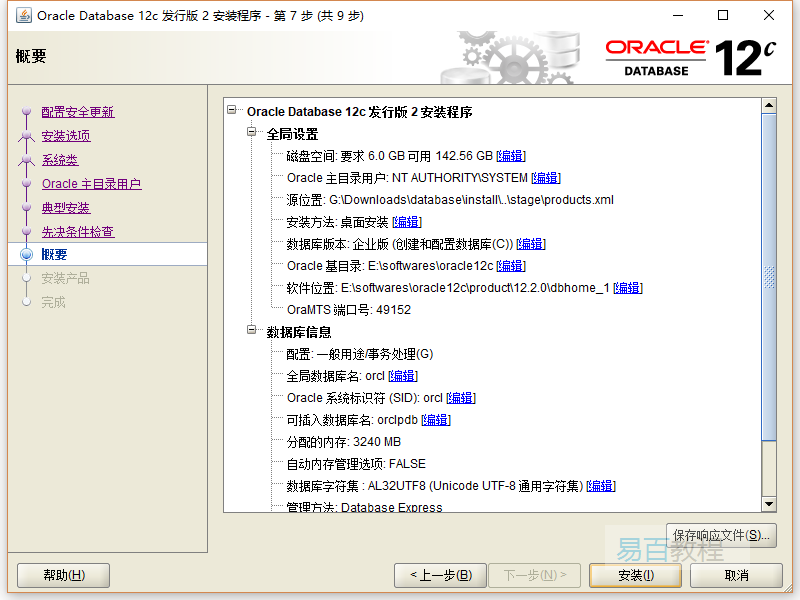
Task: Jump to the 系统类 step
Action: pos(59,160)
